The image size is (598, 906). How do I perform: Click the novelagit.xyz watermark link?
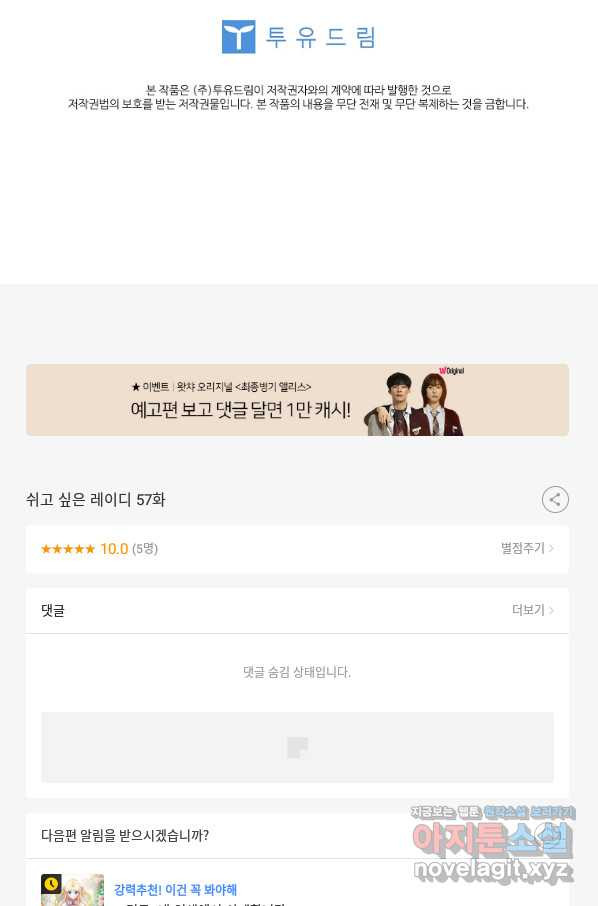pyautogui.click(x=492, y=870)
